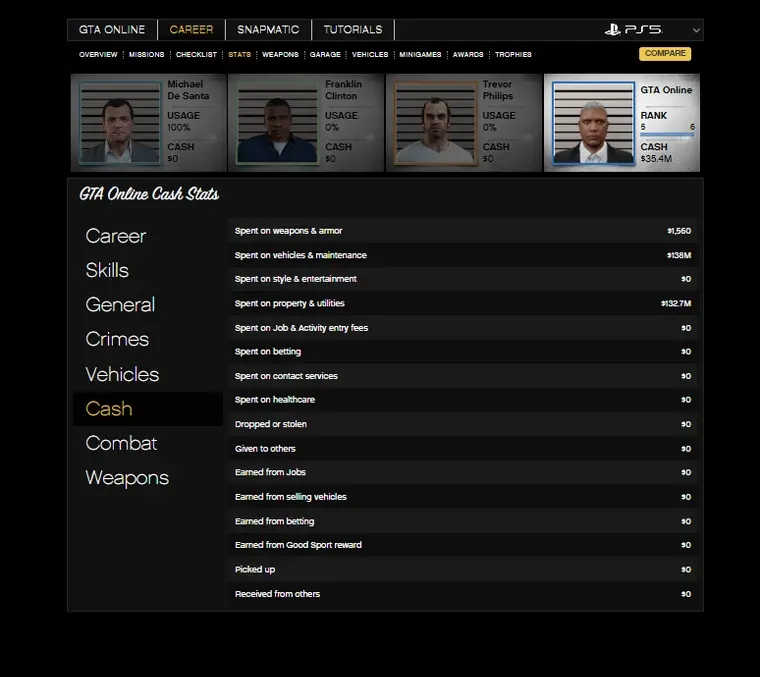
Task: Select Franklin Clinton's mugshot
Action: (x=277, y=123)
